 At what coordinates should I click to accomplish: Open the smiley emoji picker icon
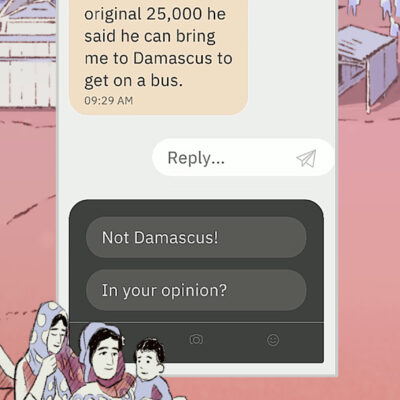[273, 340]
